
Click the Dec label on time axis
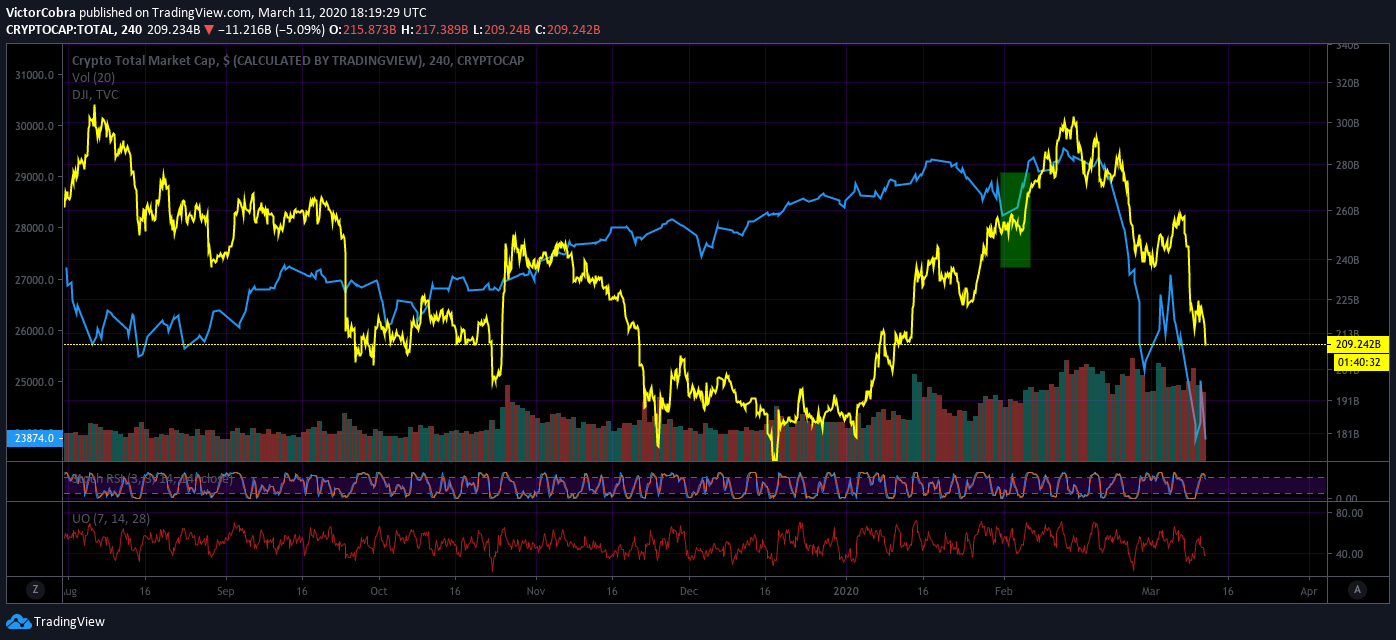(x=688, y=591)
